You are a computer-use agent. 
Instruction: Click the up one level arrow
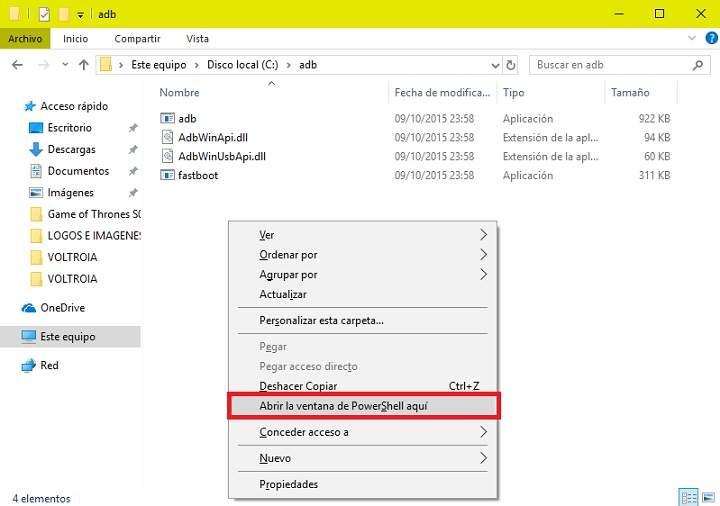[x=84, y=65]
